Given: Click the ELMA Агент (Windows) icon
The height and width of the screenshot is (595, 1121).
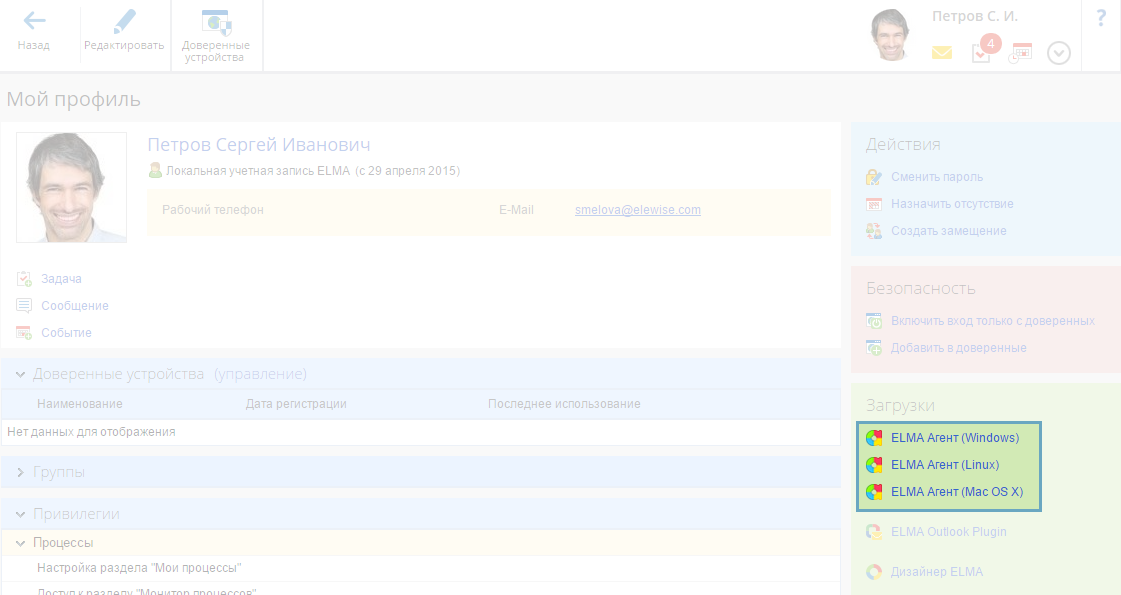Looking at the screenshot, I should coord(874,438).
